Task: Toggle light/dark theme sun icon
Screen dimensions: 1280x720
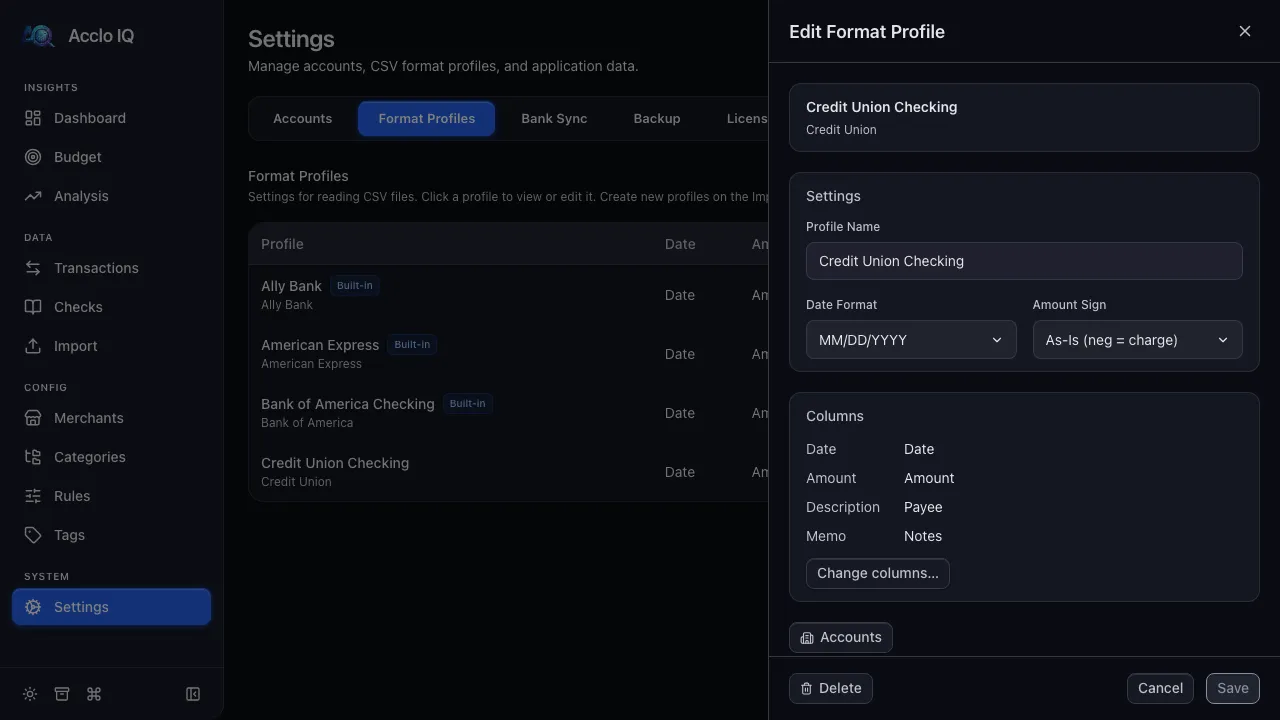Action: [30, 694]
